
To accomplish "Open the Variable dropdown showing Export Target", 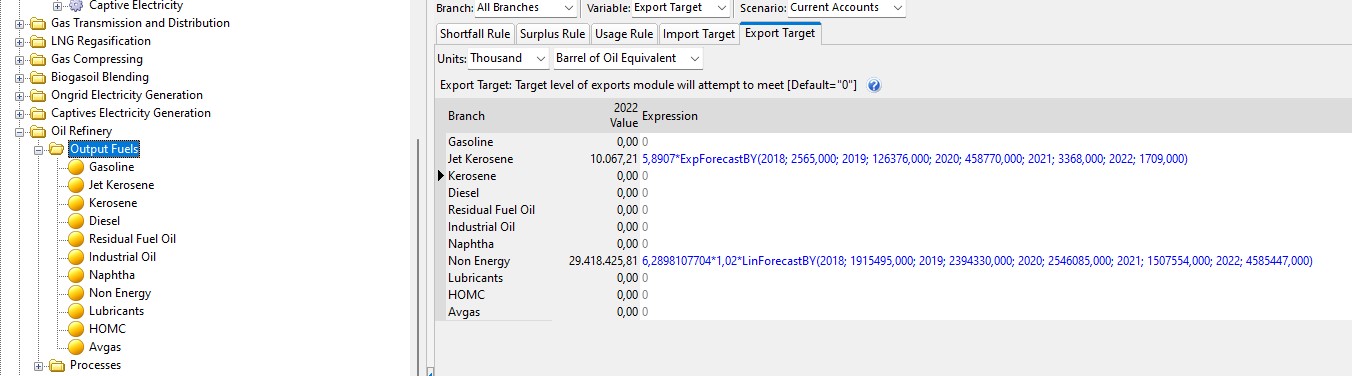I will [681, 8].
